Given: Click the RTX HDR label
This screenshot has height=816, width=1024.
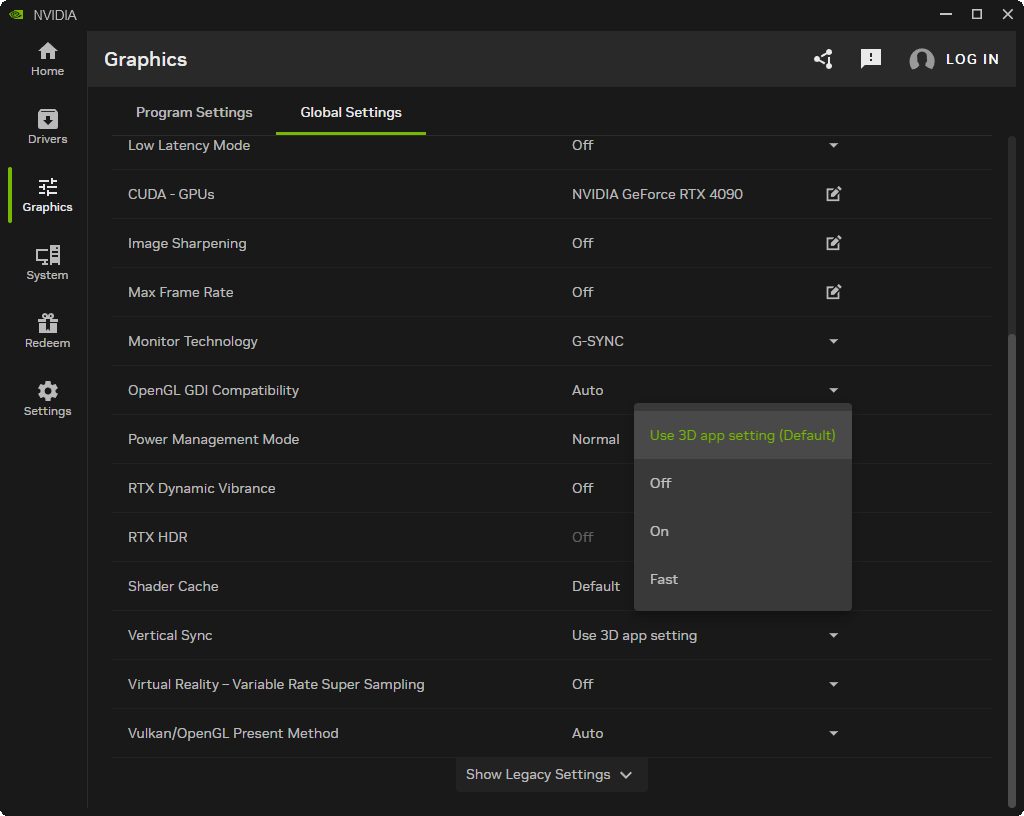Looking at the screenshot, I should 157,537.
